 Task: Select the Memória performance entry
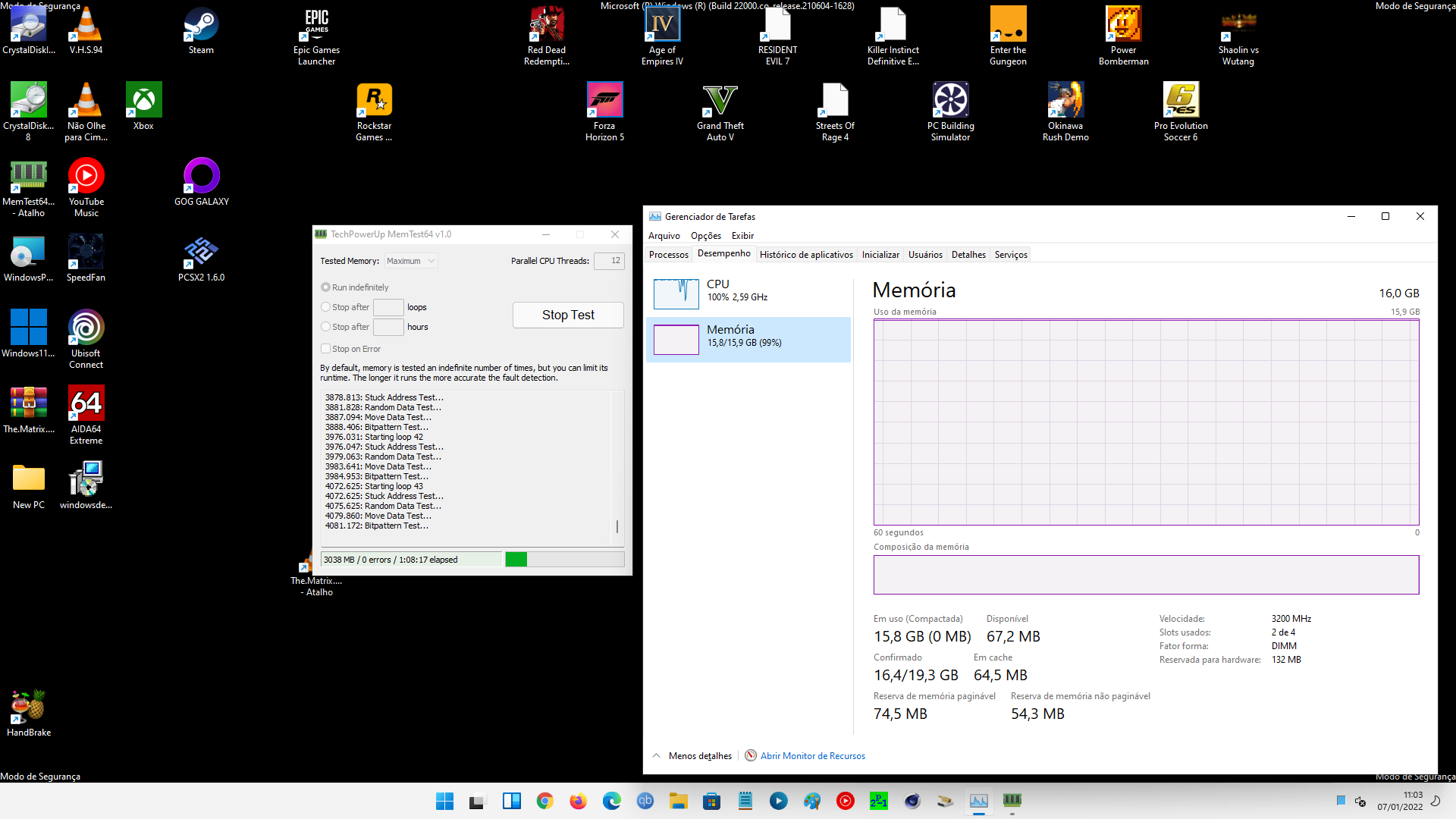[748, 339]
